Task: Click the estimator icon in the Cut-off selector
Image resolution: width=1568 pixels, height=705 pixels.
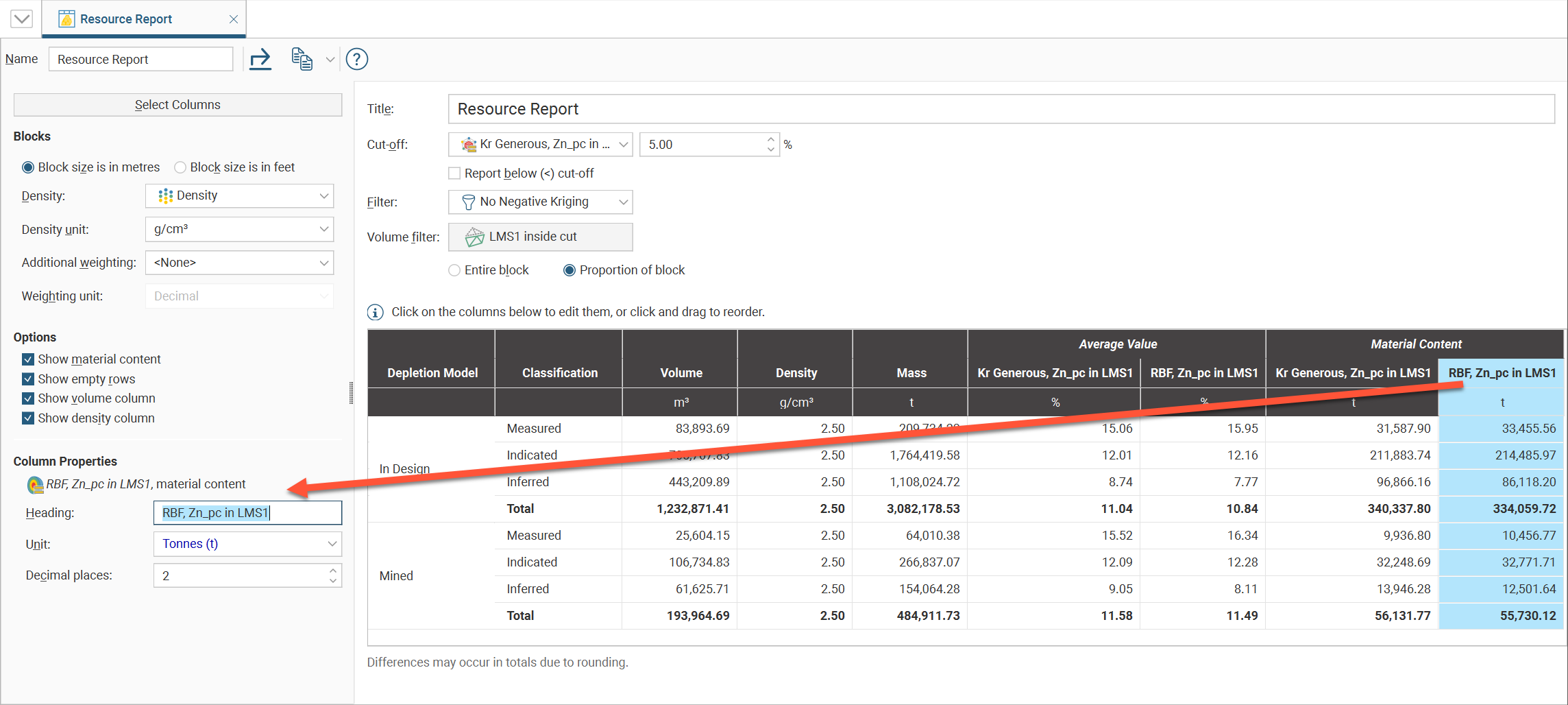Action: [469, 144]
